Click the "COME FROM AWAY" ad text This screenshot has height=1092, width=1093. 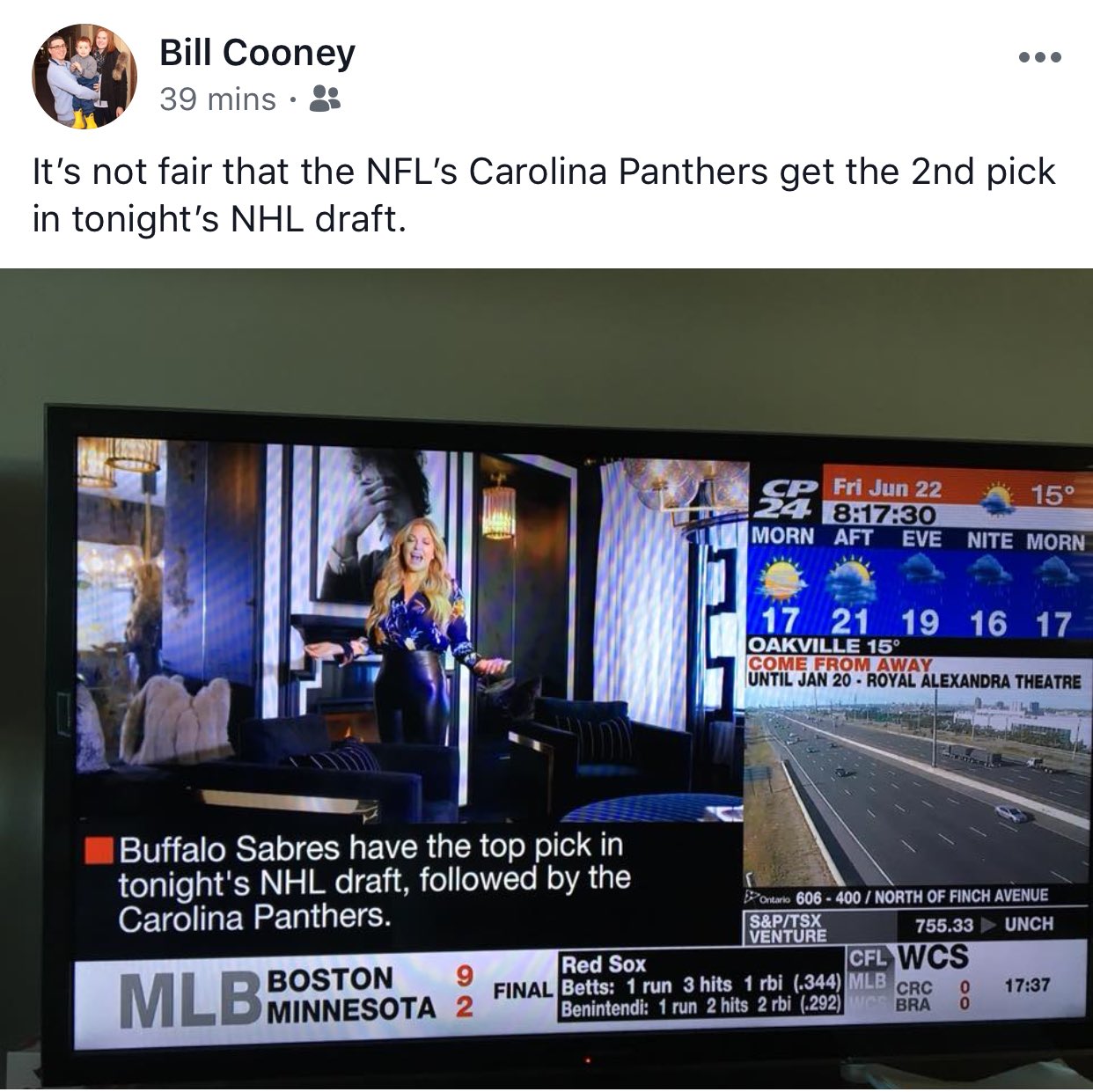tap(839, 664)
